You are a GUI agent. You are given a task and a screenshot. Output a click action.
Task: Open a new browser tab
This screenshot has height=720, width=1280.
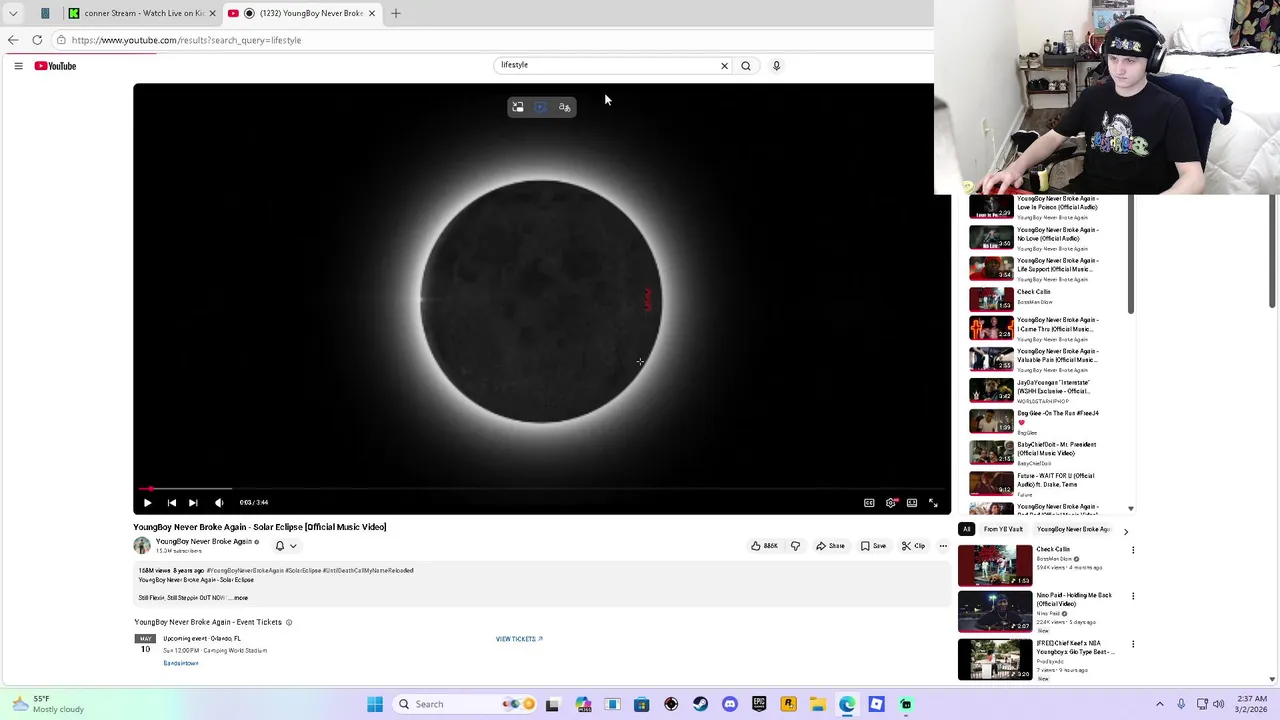pos(396,13)
